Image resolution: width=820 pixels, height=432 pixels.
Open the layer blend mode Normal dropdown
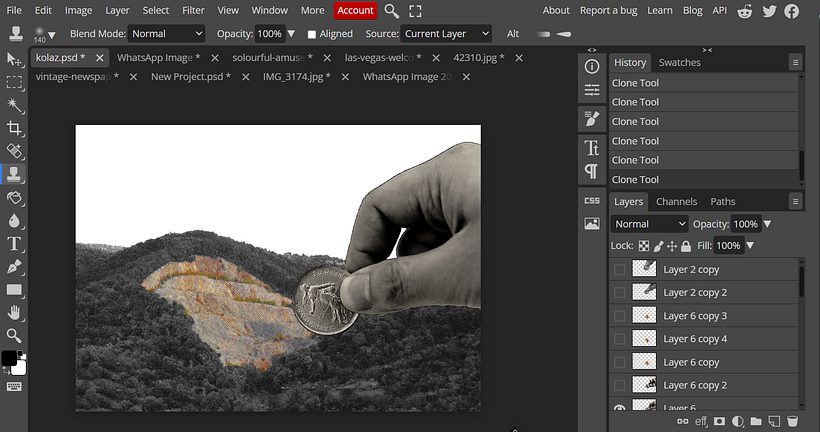click(650, 224)
